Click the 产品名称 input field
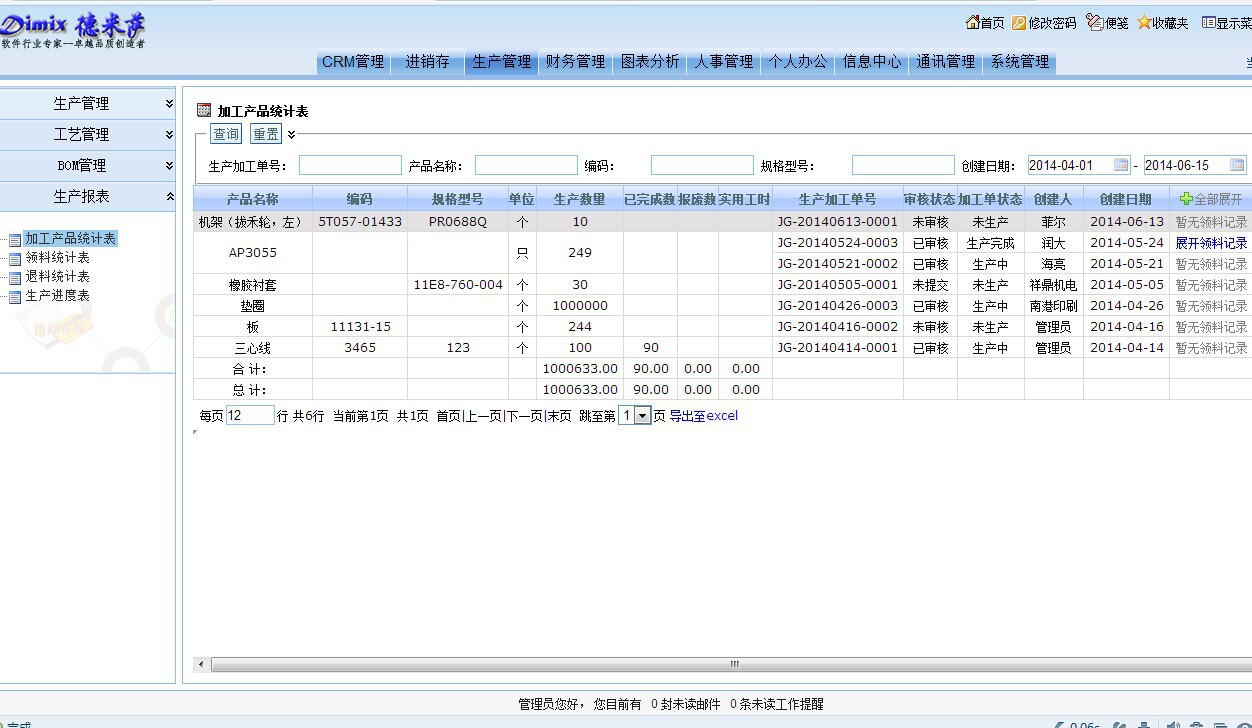 (525, 165)
